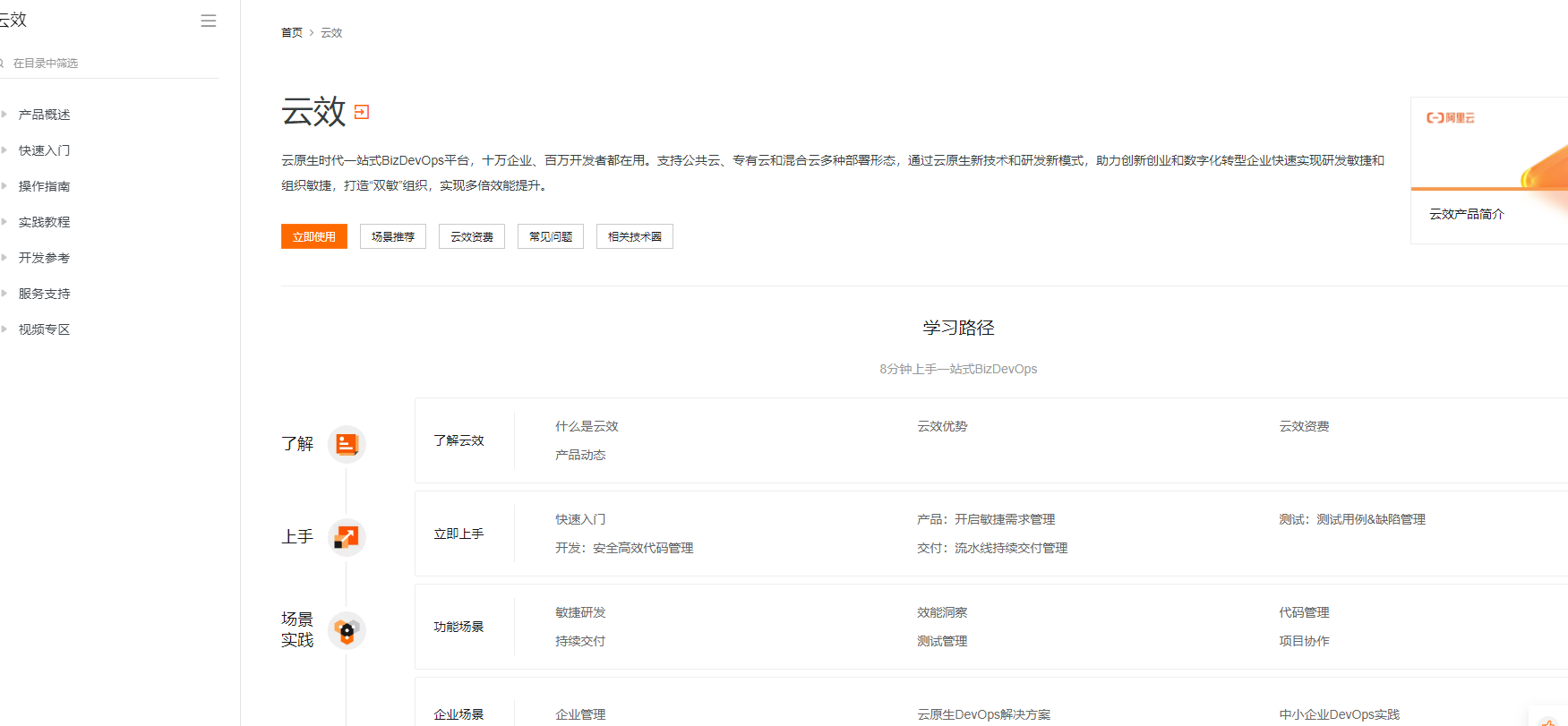Expand the 服务支持 section
The width and height of the screenshot is (1568, 726).
point(44,294)
